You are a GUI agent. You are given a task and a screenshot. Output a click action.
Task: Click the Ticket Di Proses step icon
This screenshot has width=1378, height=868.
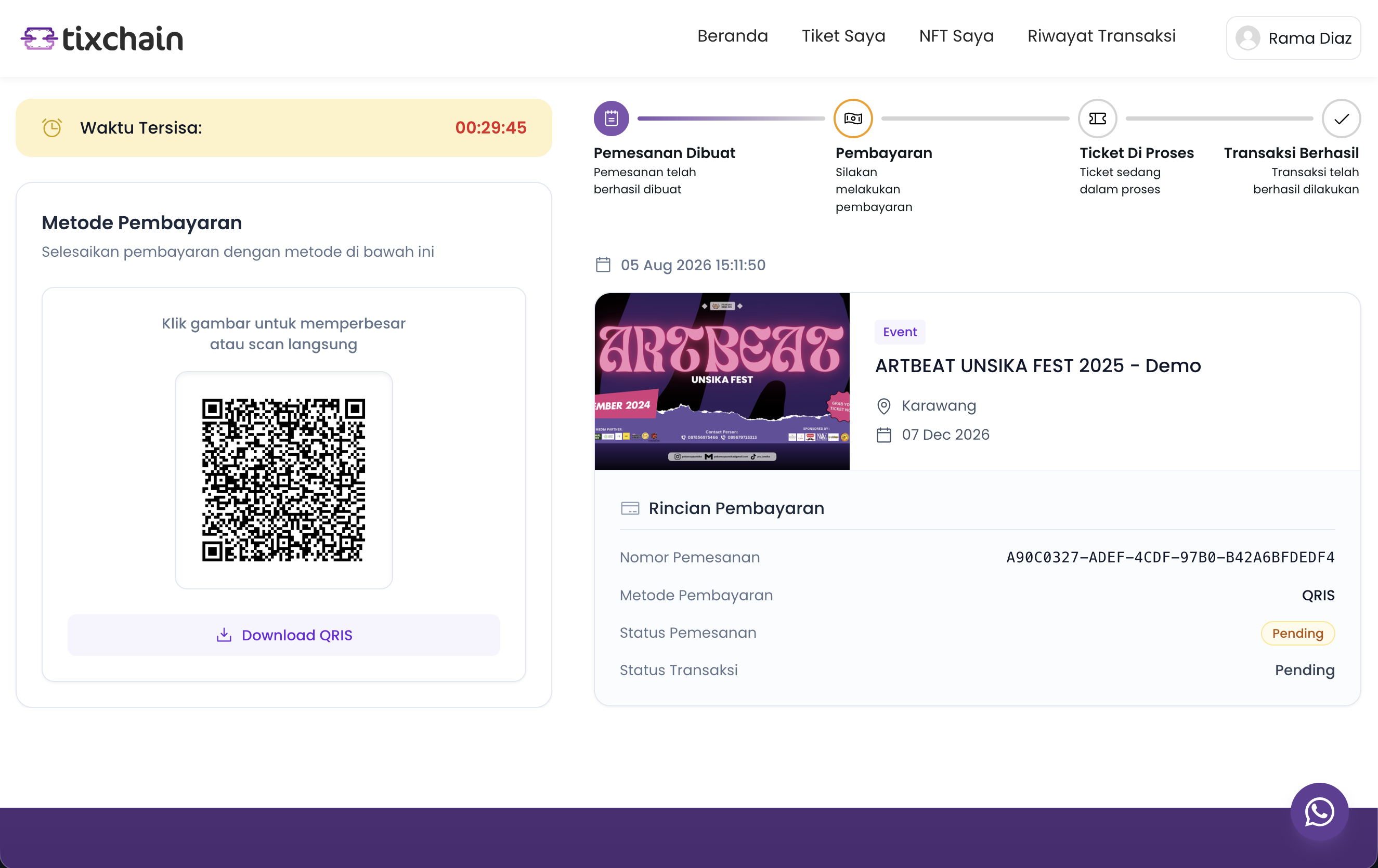tap(1097, 119)
